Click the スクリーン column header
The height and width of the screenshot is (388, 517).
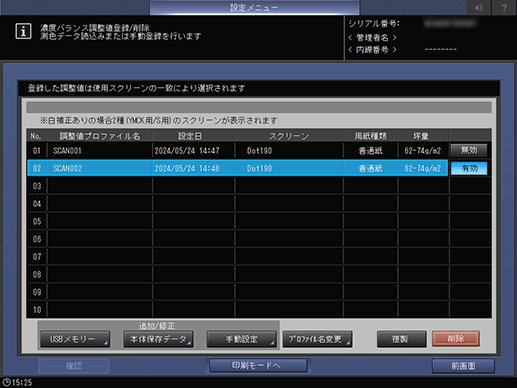click(x=289, y=136)
